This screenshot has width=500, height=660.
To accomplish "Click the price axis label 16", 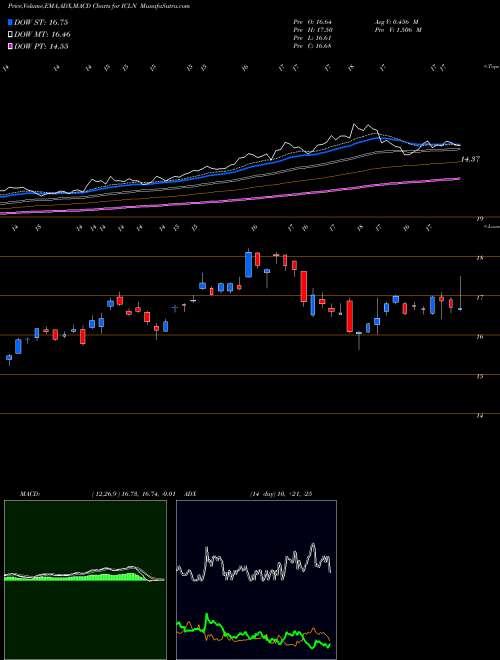I will point(479,337).
